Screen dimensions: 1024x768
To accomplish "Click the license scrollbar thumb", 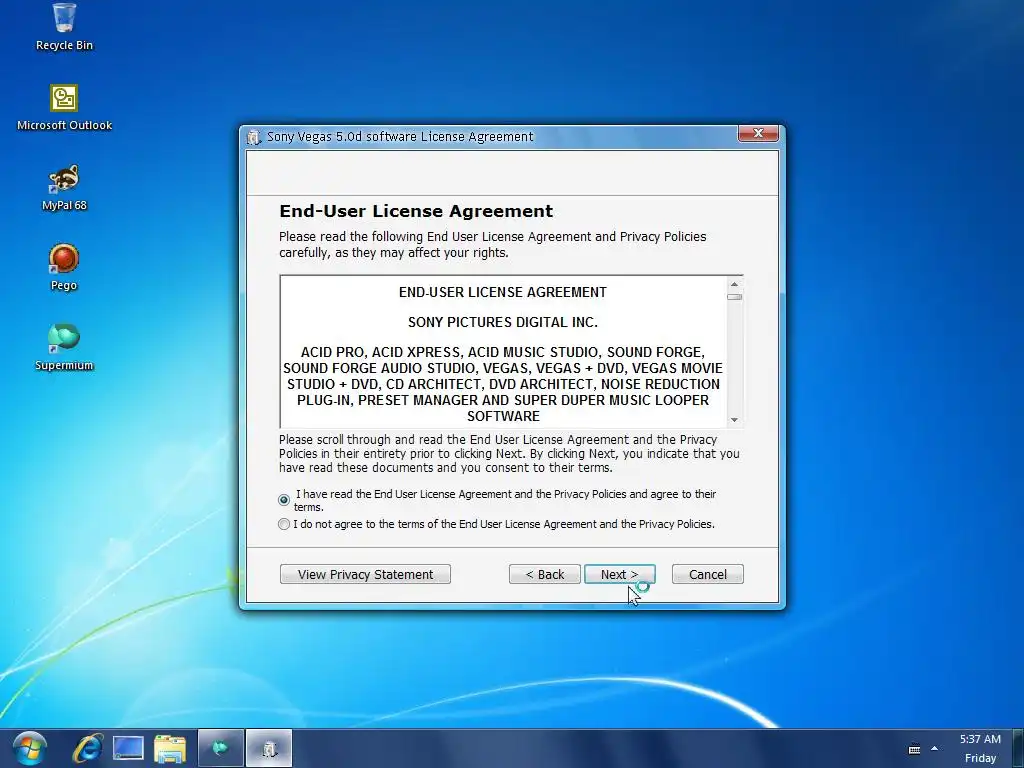I will coord(734,297).
